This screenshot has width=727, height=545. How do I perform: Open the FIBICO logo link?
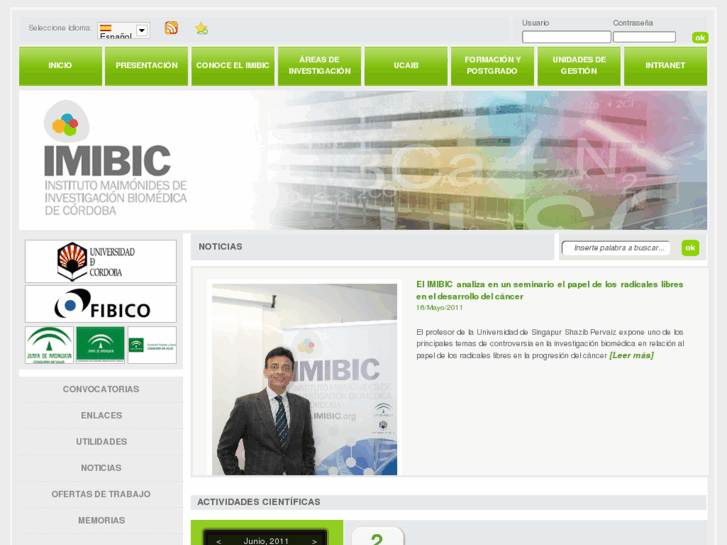pyautogui.click(x=101, y=304)
